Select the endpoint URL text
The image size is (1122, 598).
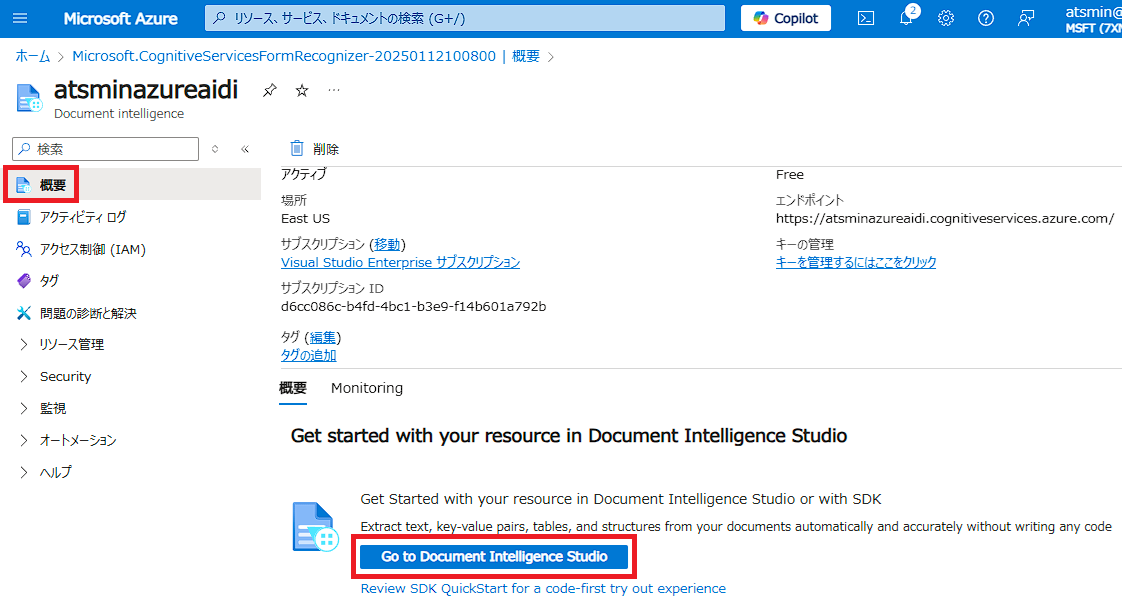tap(945, 218)
